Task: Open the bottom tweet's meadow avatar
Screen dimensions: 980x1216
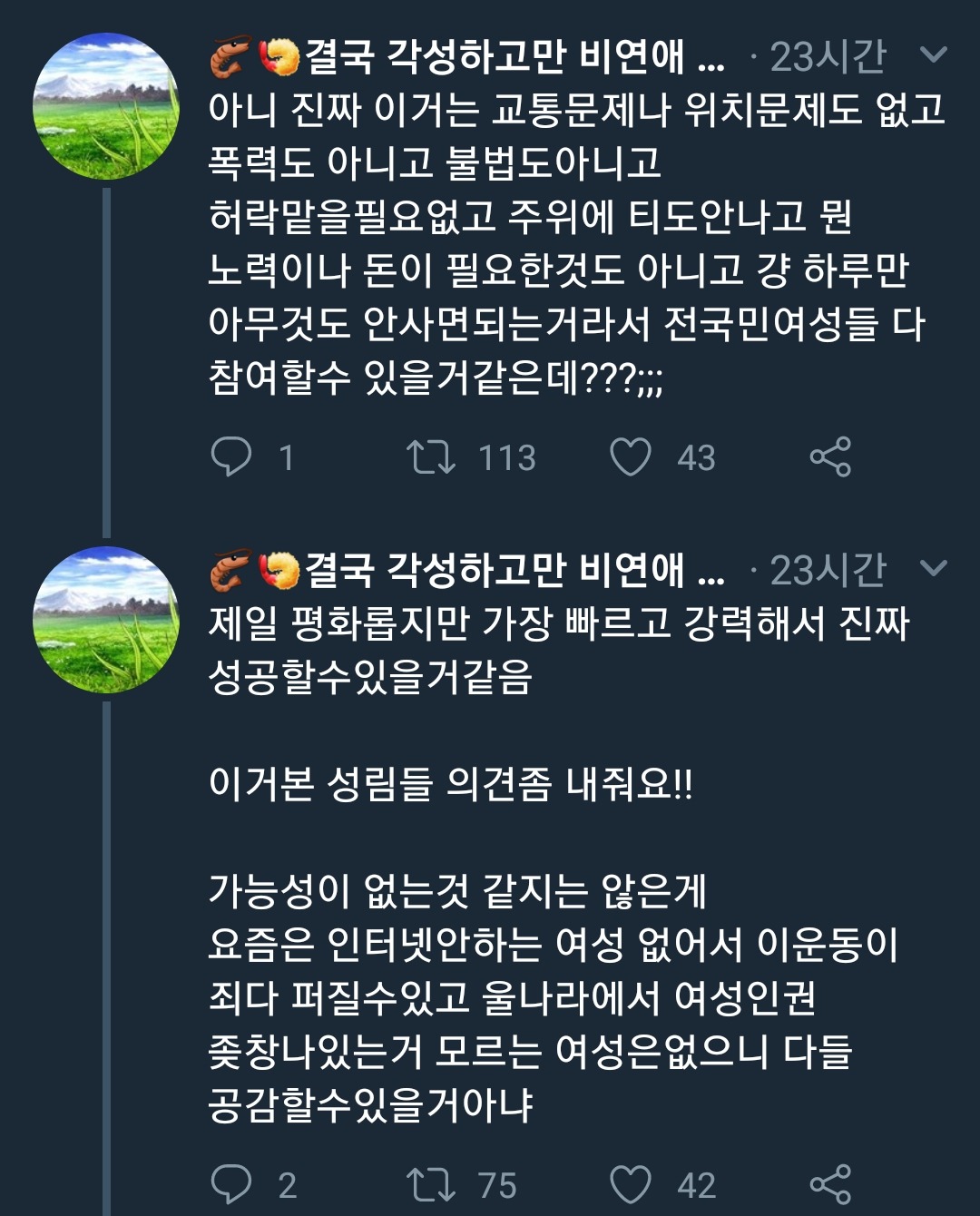Action: pos(106,620)
